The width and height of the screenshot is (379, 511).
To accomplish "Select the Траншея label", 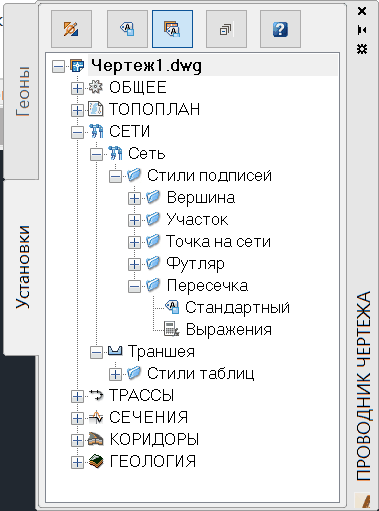I will click(x=161, y=351).
